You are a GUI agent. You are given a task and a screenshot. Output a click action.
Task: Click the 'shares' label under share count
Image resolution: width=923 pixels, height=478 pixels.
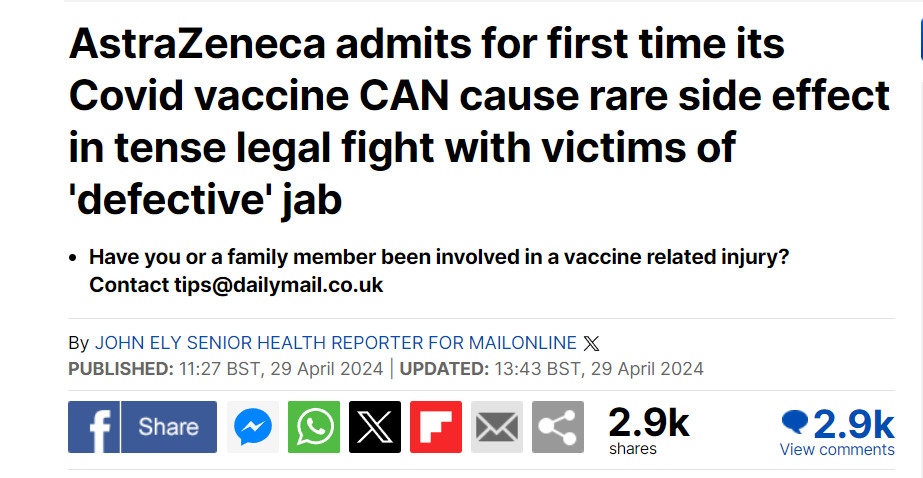[x=633, y=449]
